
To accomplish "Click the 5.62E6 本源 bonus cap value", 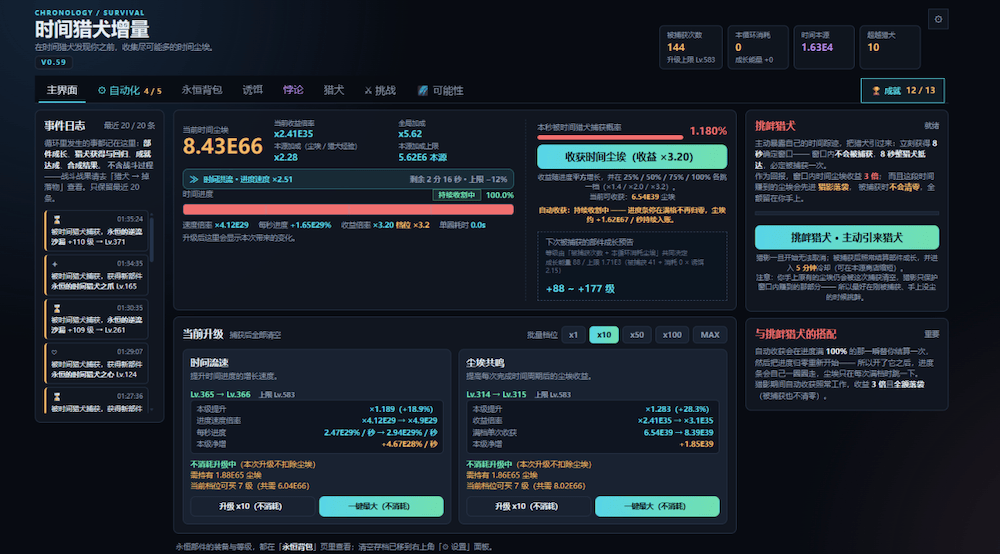I will pos(422,157).
